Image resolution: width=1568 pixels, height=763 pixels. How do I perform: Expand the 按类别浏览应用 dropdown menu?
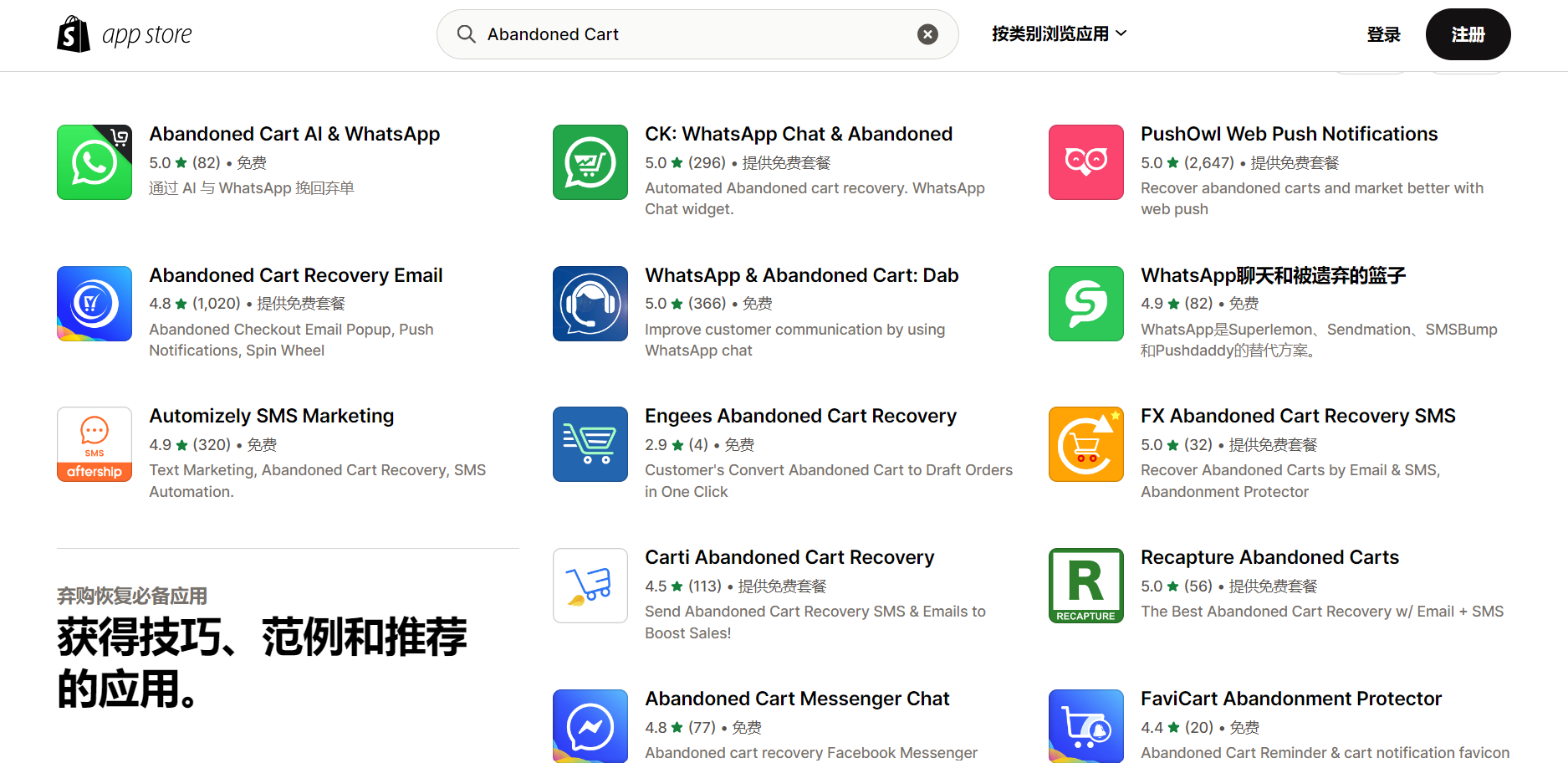tap(1060, 33)
